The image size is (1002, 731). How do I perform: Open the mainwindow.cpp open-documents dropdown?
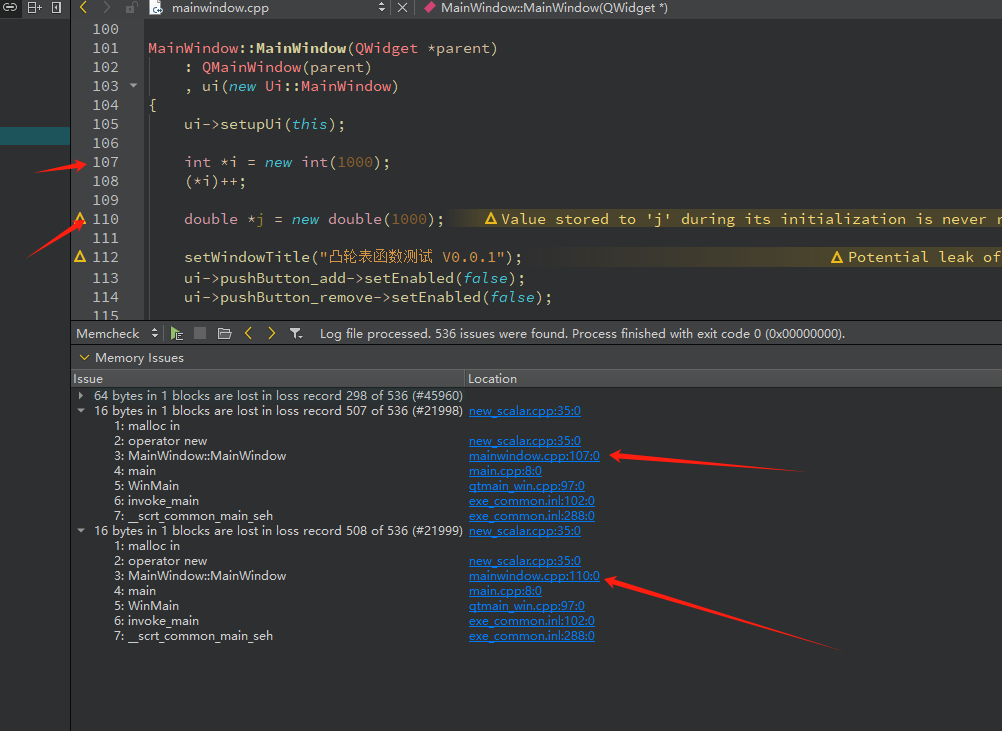point(382,8)
